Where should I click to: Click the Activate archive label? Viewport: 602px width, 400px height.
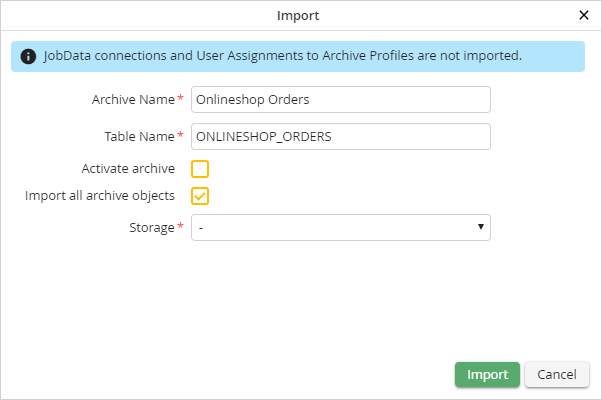128,169
